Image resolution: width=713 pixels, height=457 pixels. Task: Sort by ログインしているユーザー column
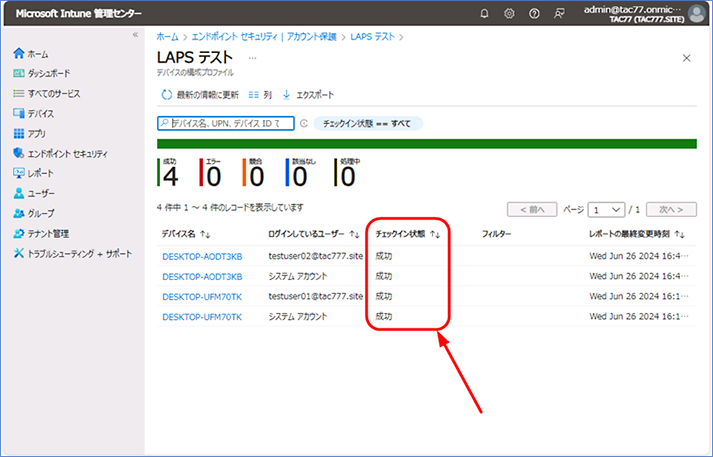(x=314, y=234)
